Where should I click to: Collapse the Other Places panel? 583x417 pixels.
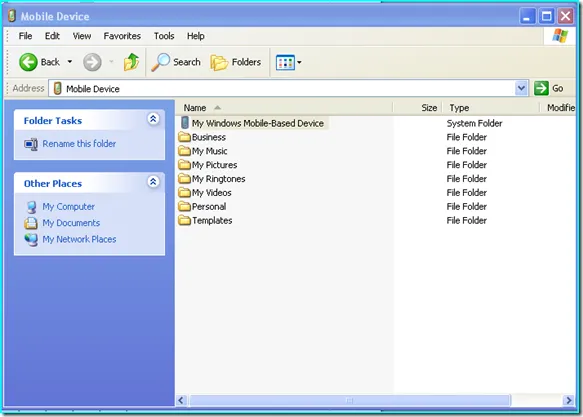[x=153, y=182]
